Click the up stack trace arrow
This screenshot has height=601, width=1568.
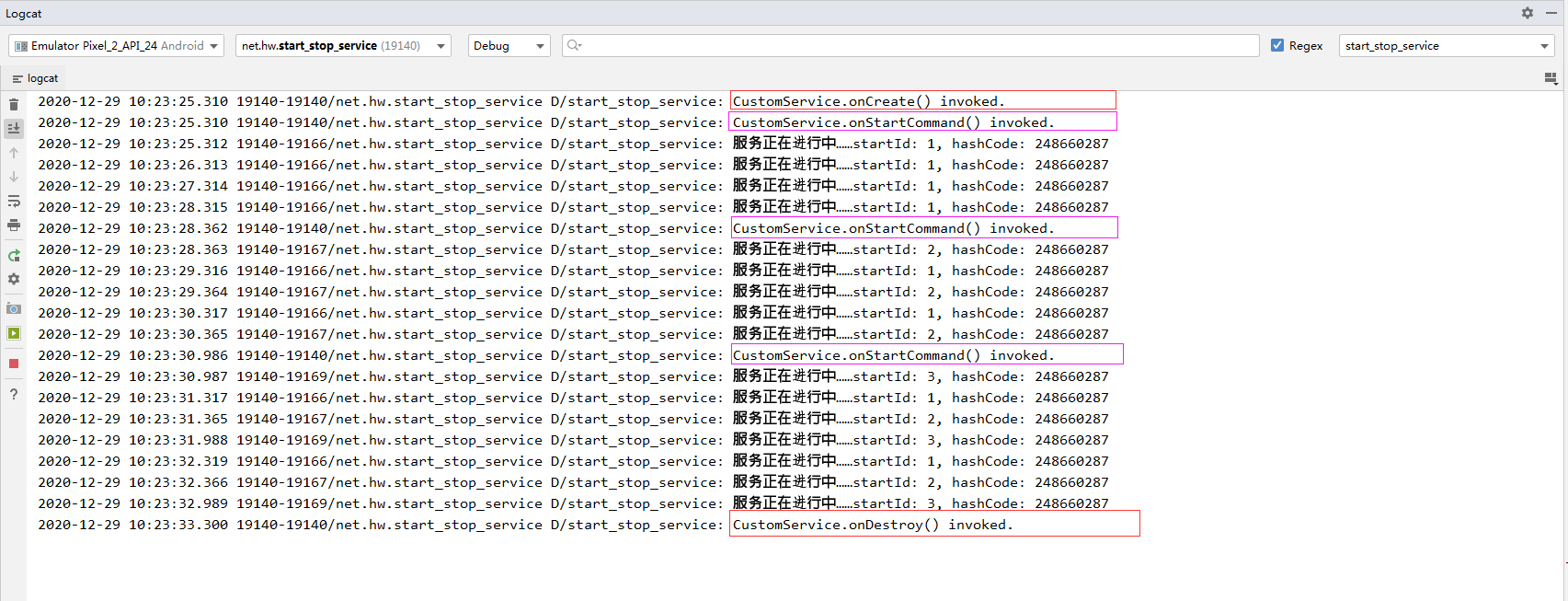pyautogui.click(x=14, y=153)
